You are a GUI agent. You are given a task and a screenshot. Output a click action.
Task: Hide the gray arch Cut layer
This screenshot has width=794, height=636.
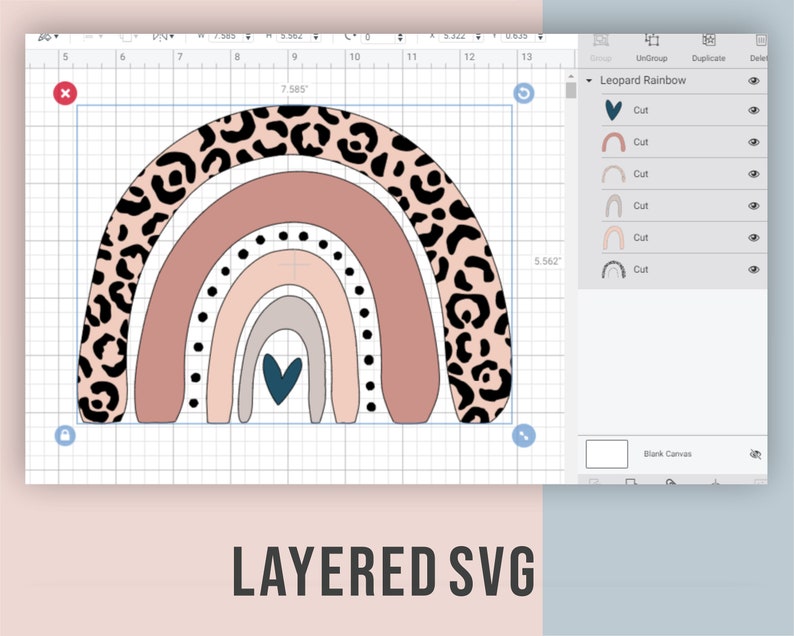tap(753, 206)
